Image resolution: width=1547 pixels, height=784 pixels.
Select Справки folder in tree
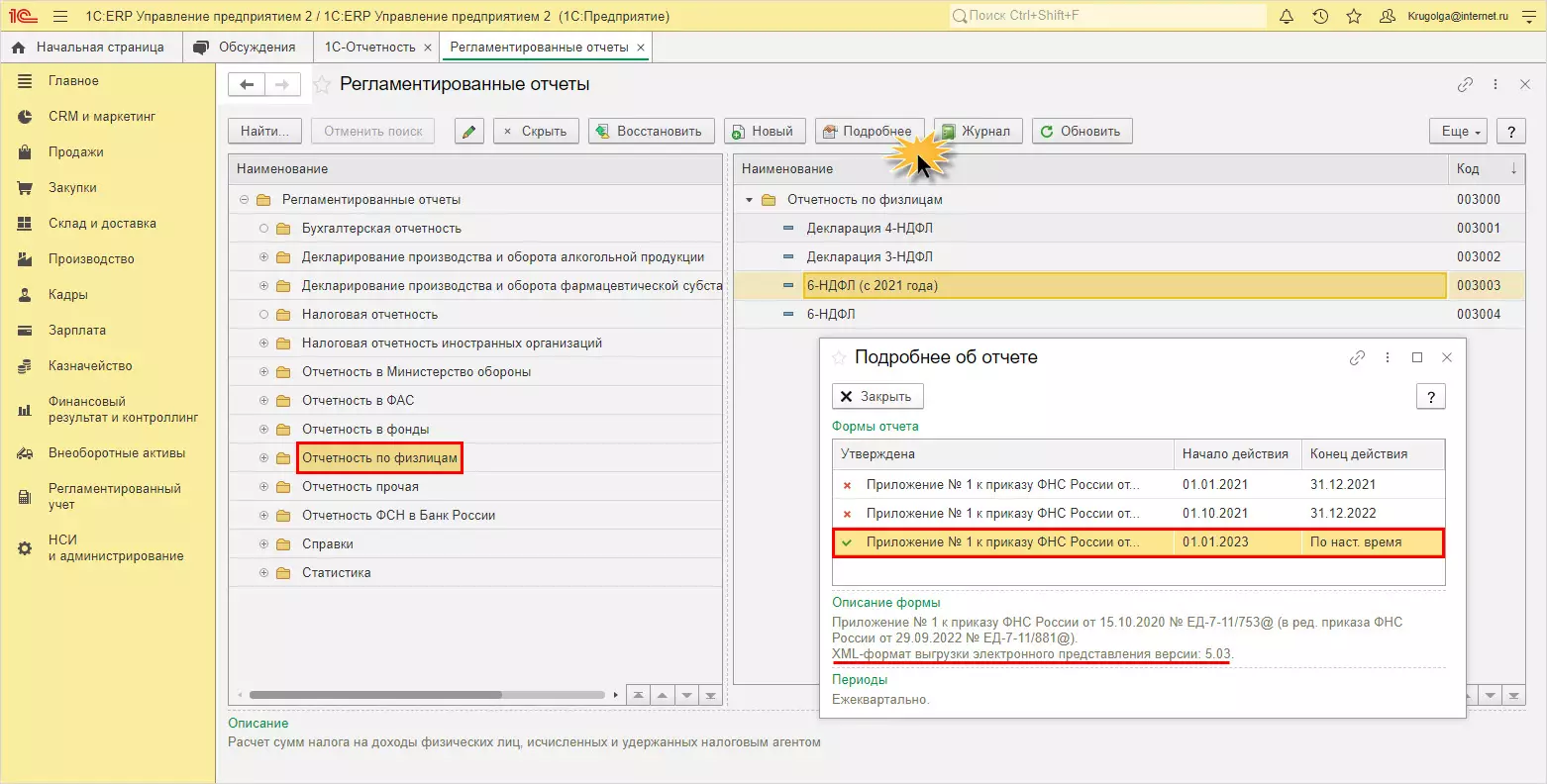(328, 544)
